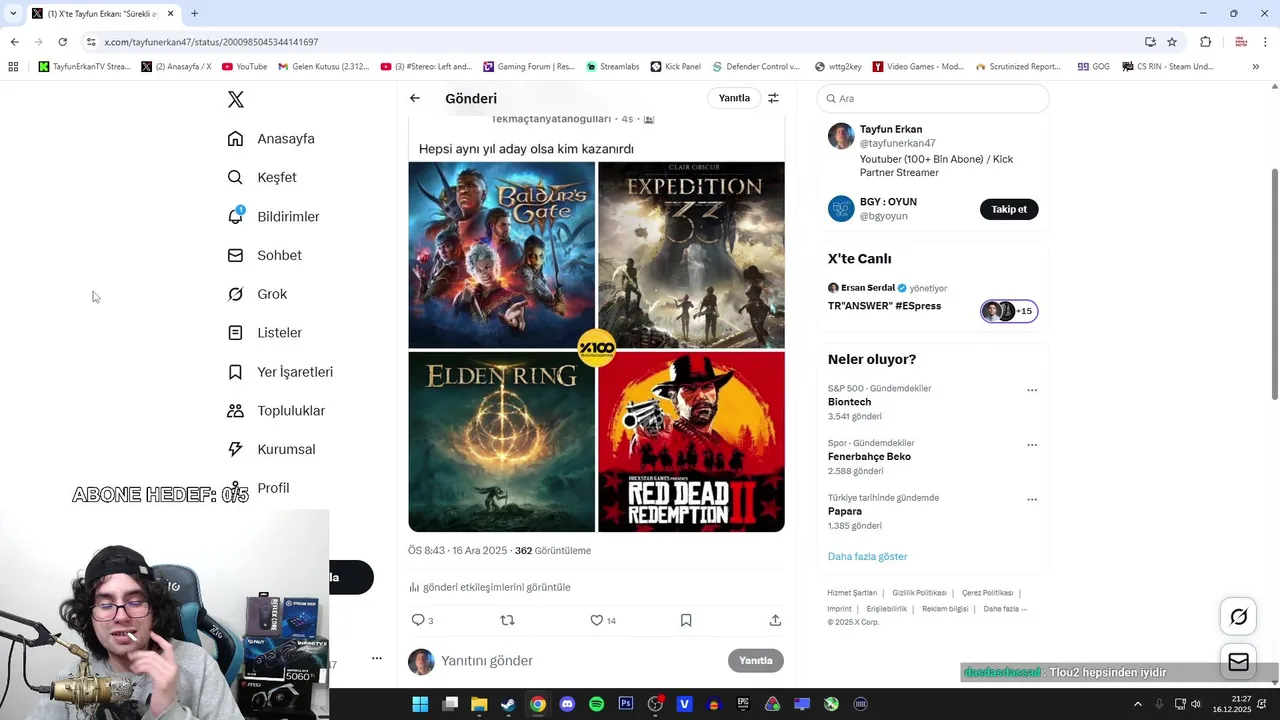The image size is (1280, 720).
Task: Open Streamlabs bookmark
Action: pyautogui.click(x=612, y=67)
